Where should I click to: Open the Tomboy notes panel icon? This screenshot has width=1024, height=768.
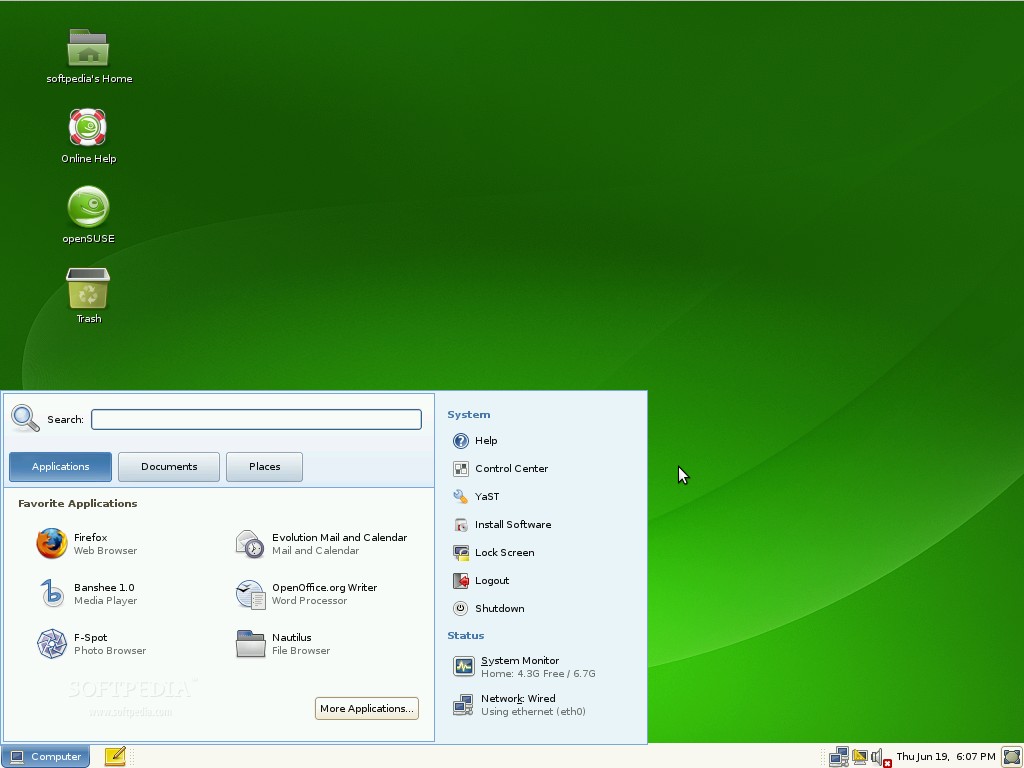click(x=115, y=756)
